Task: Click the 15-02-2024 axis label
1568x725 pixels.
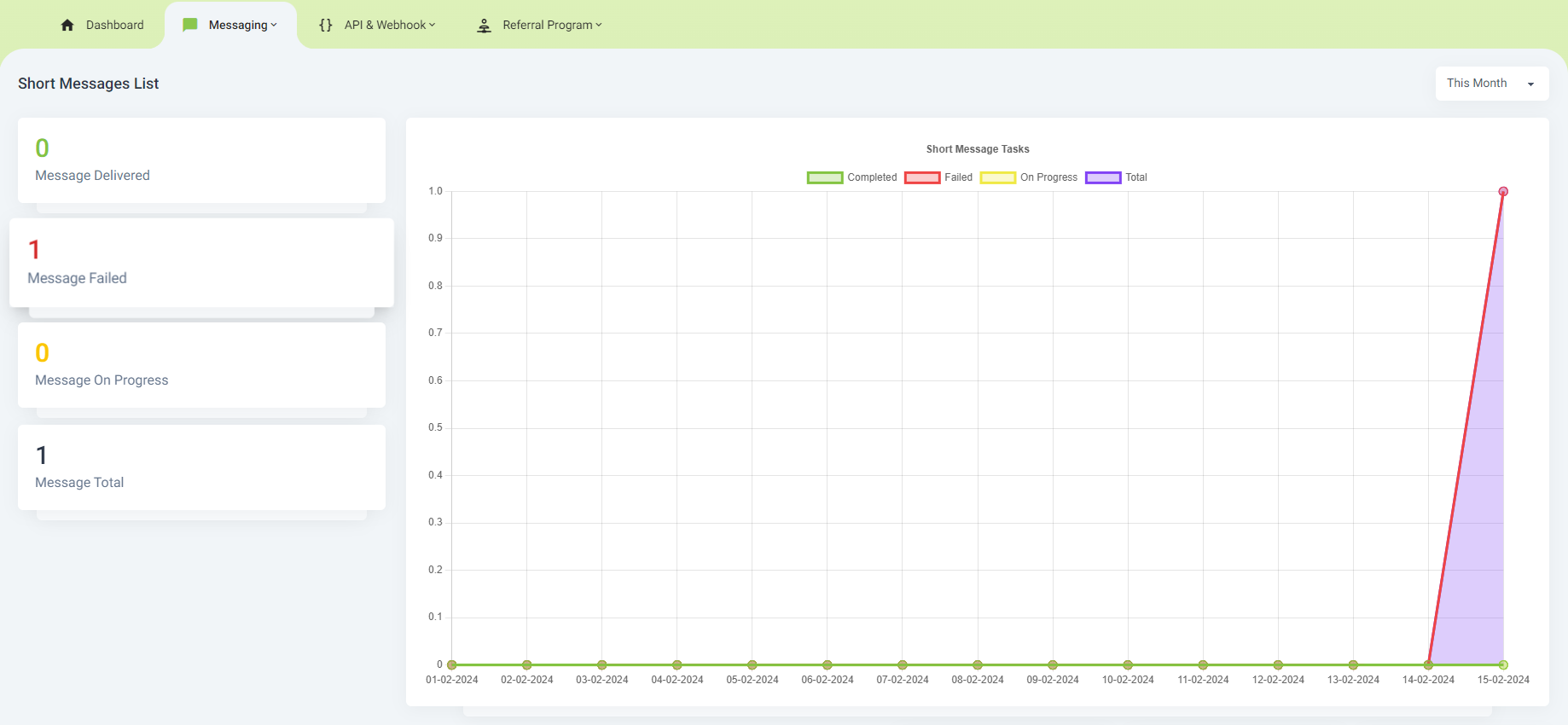Action: (1503, 680)
